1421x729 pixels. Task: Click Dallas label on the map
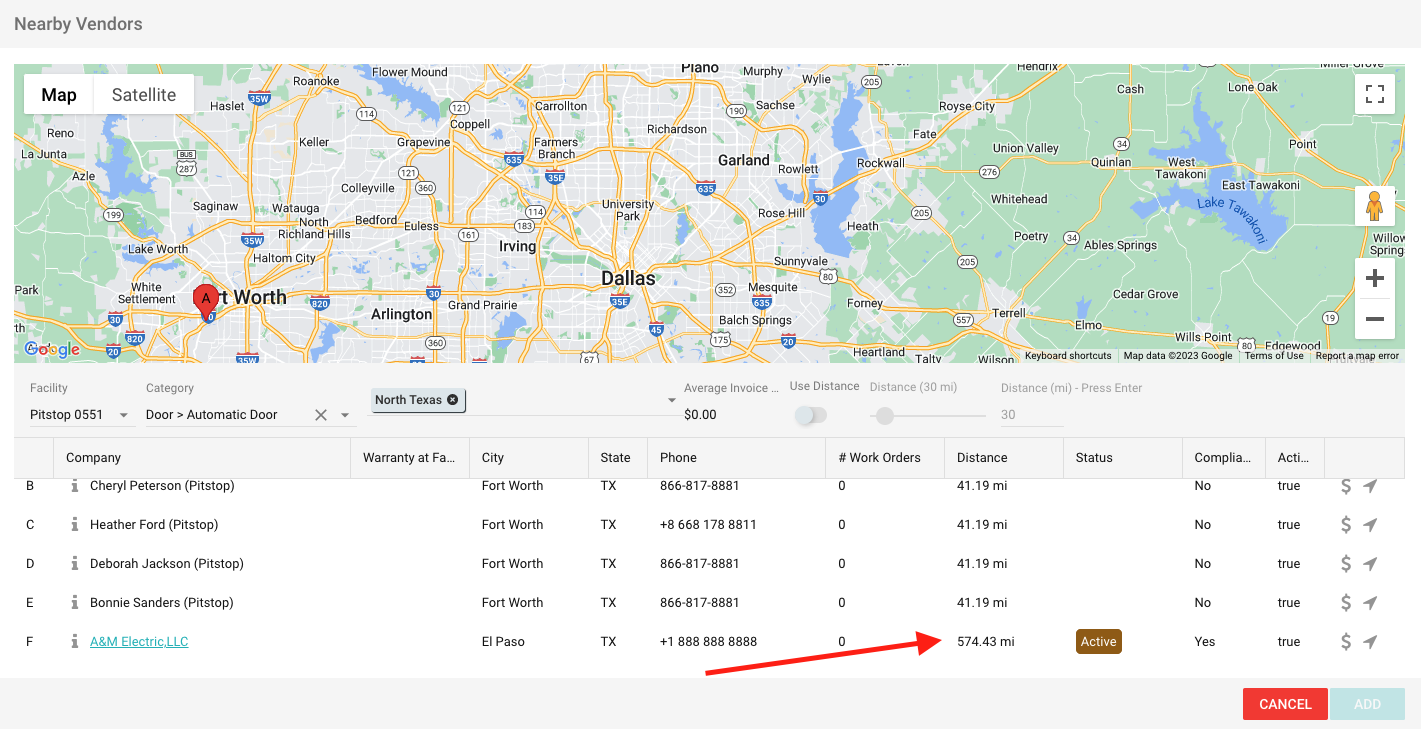tap(628, 278)
